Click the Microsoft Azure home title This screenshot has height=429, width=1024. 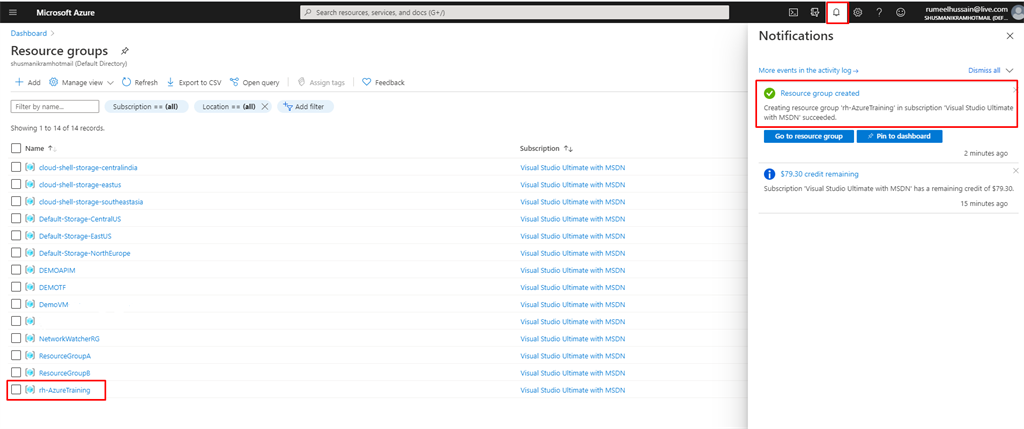[65, 12]
